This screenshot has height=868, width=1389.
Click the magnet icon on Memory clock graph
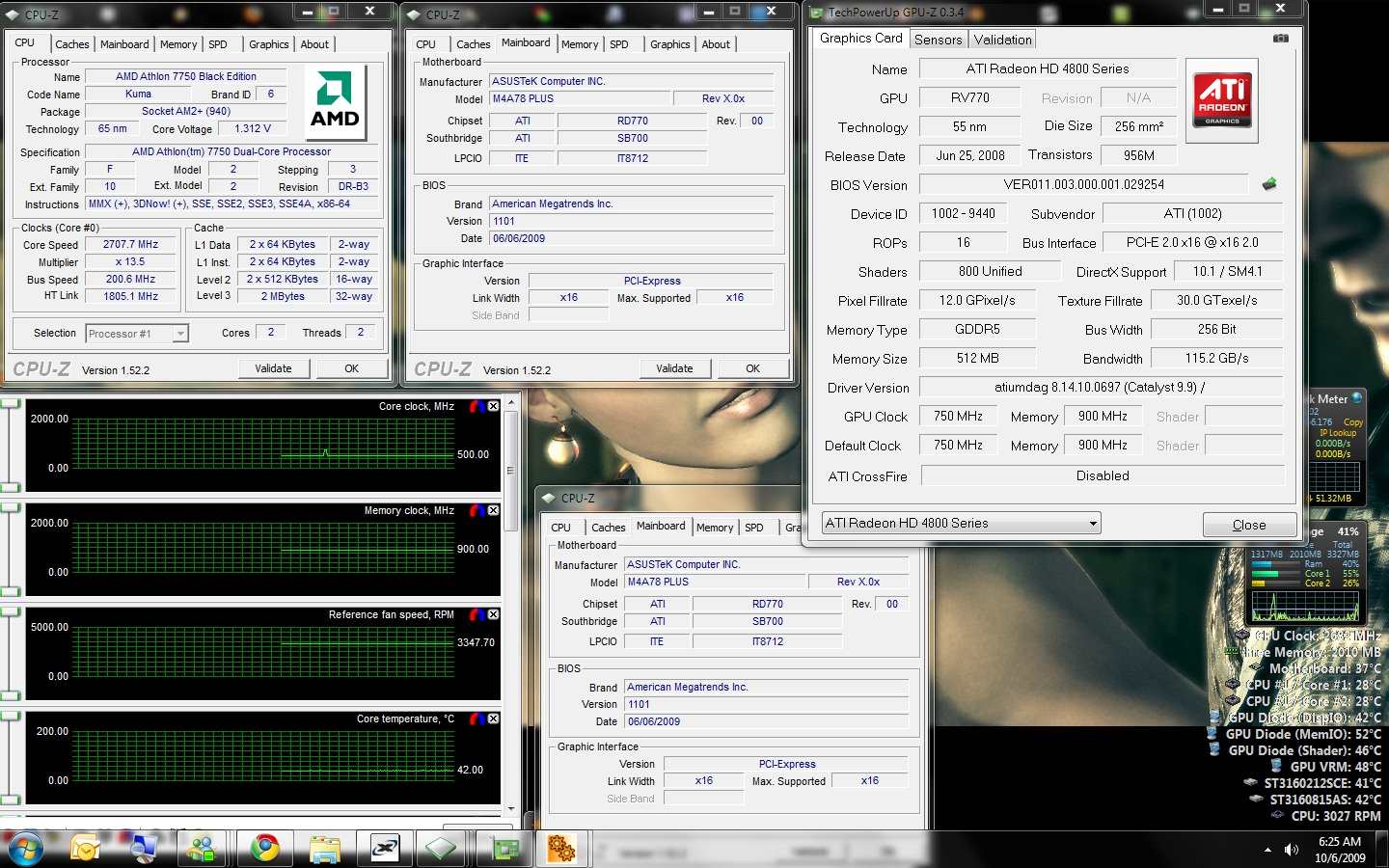[477, 511]
